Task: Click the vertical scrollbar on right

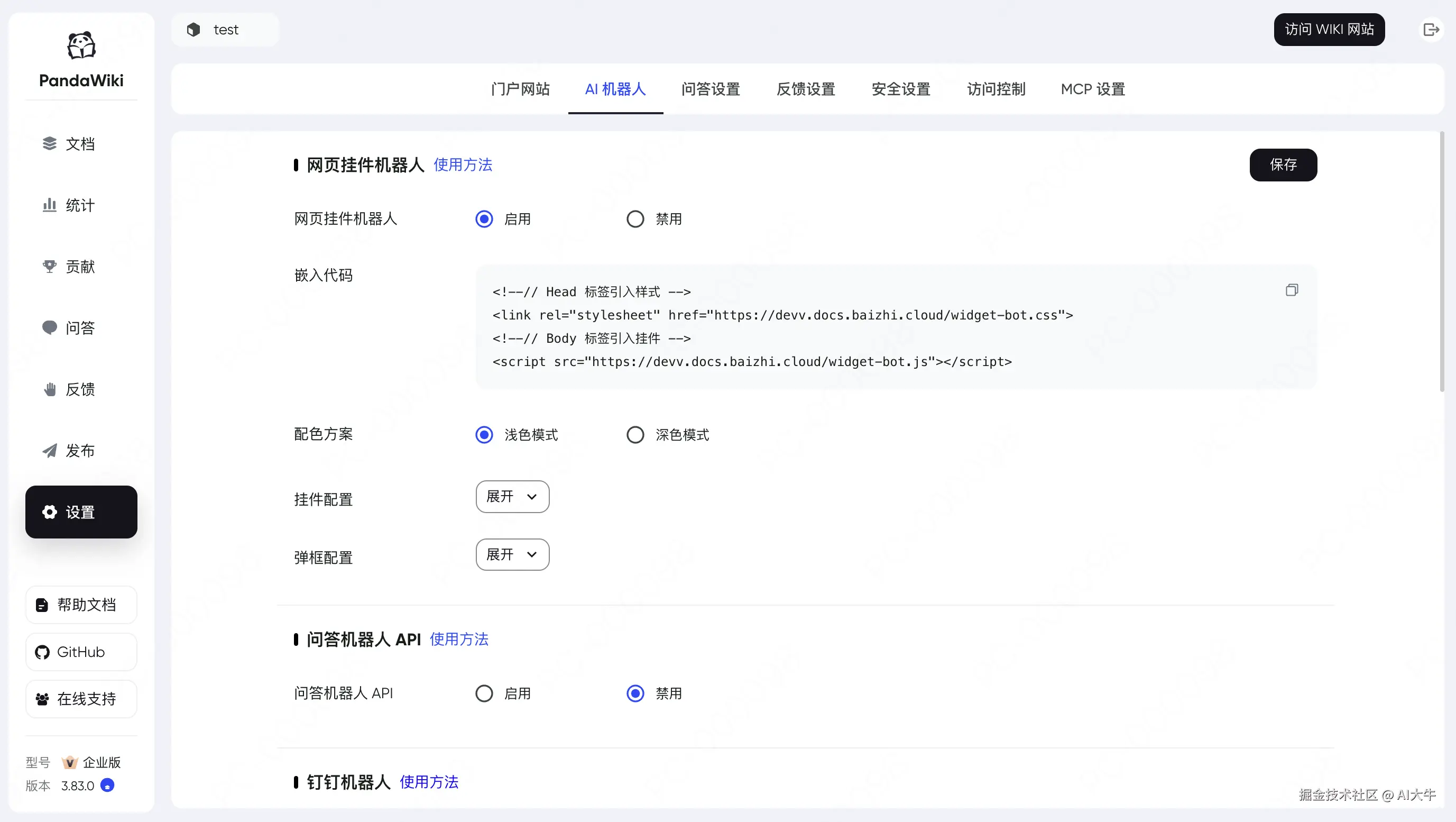Action: 1442,260
